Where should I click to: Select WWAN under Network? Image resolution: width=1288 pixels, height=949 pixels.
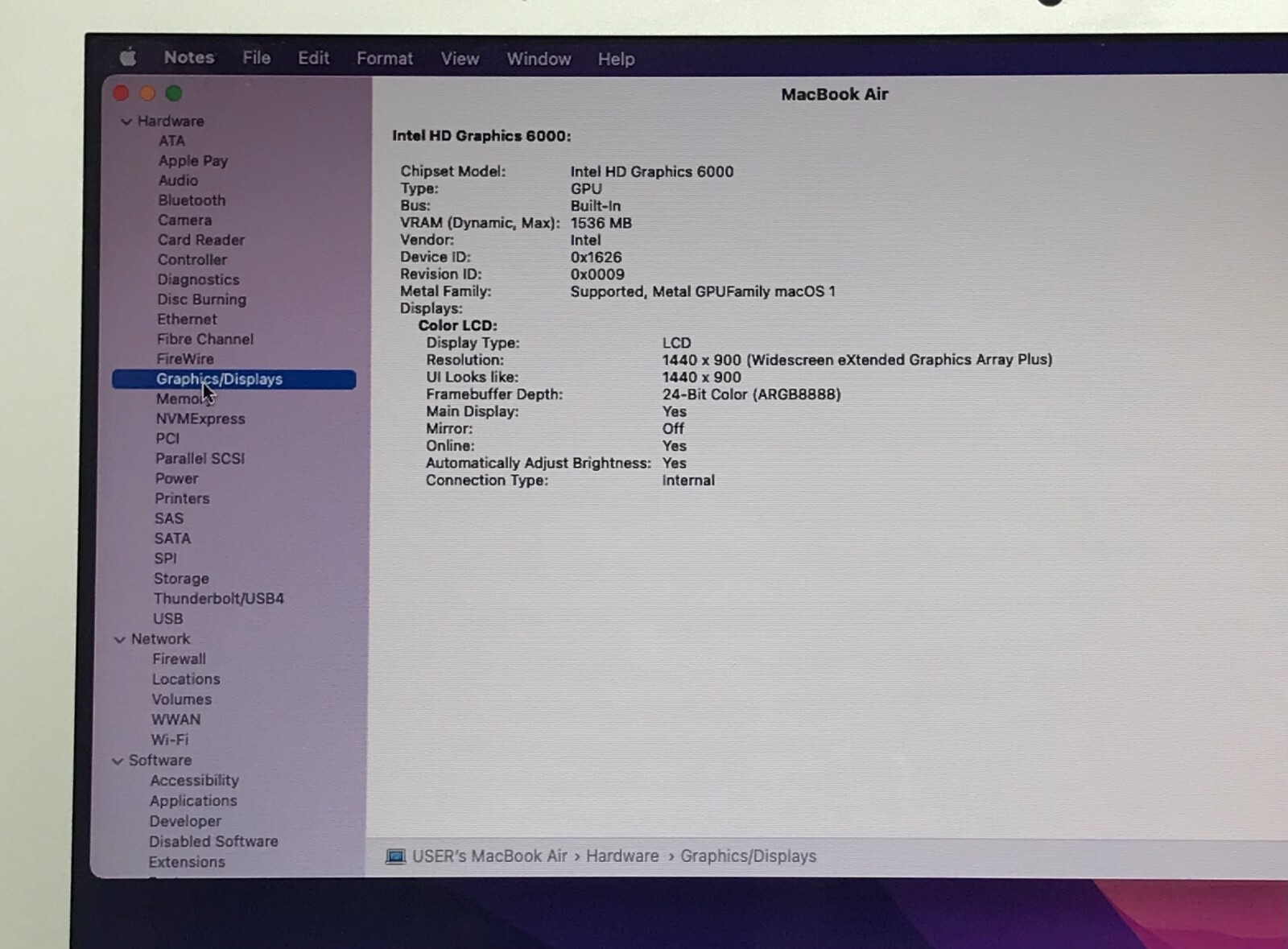(175, 720)
